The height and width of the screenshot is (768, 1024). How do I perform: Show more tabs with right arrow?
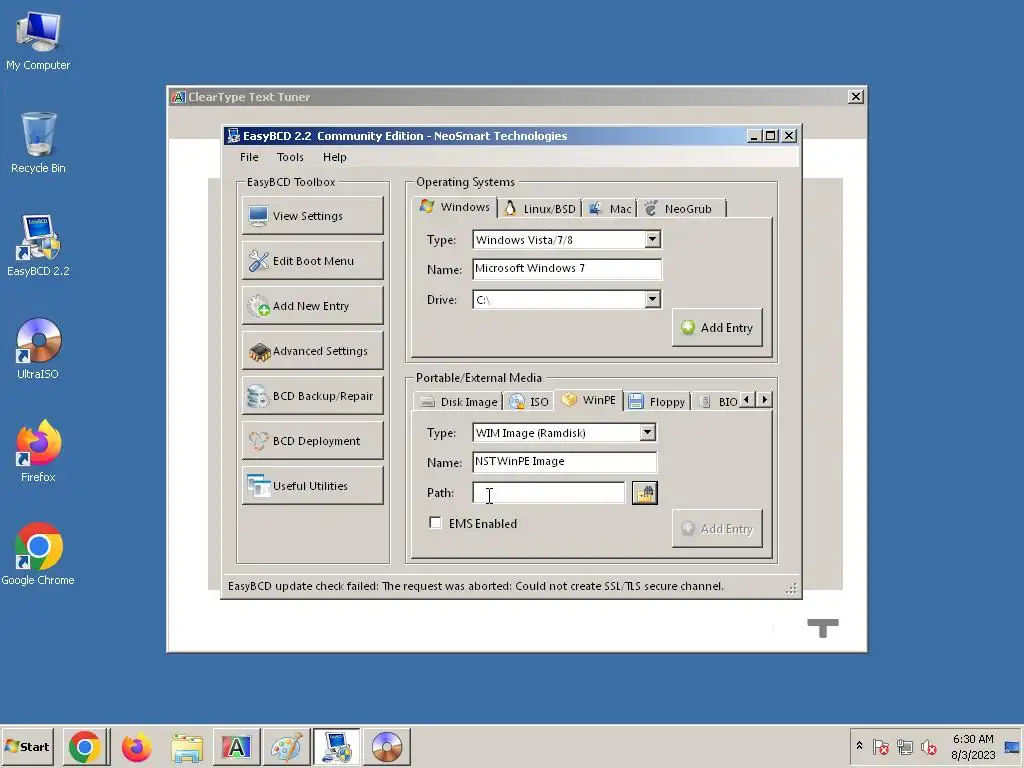[765, 400]
